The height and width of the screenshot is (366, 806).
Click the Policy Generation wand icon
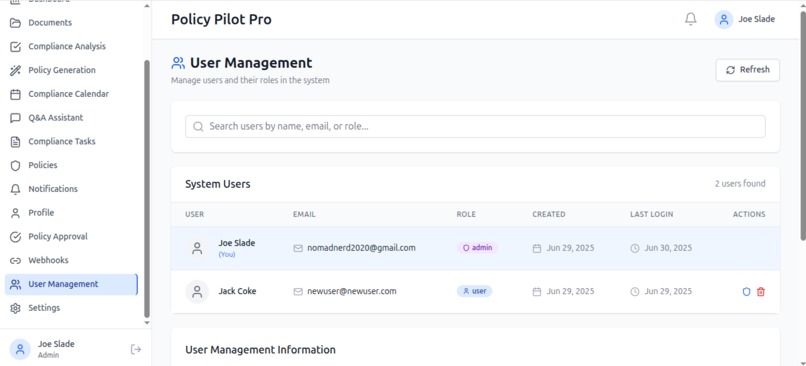[x=15, y=70]
